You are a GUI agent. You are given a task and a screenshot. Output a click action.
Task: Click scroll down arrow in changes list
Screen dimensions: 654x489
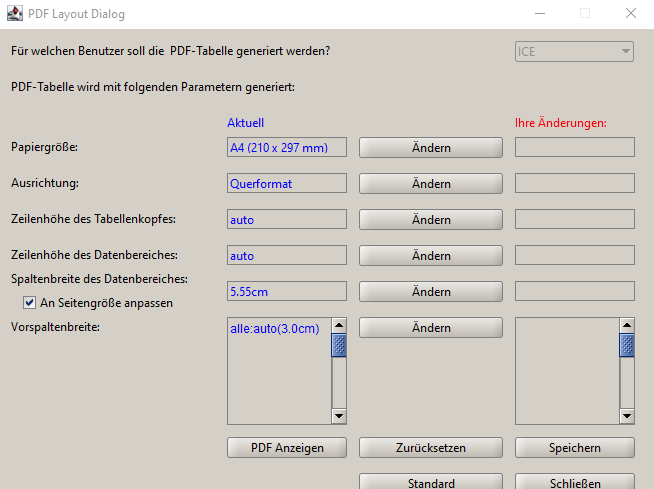tap(626, 416)
